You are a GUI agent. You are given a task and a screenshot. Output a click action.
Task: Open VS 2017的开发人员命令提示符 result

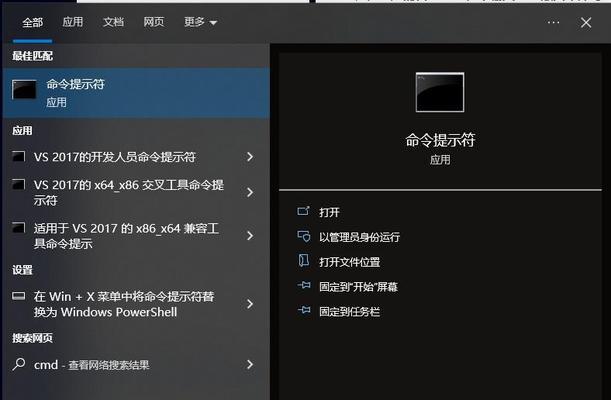115,157
